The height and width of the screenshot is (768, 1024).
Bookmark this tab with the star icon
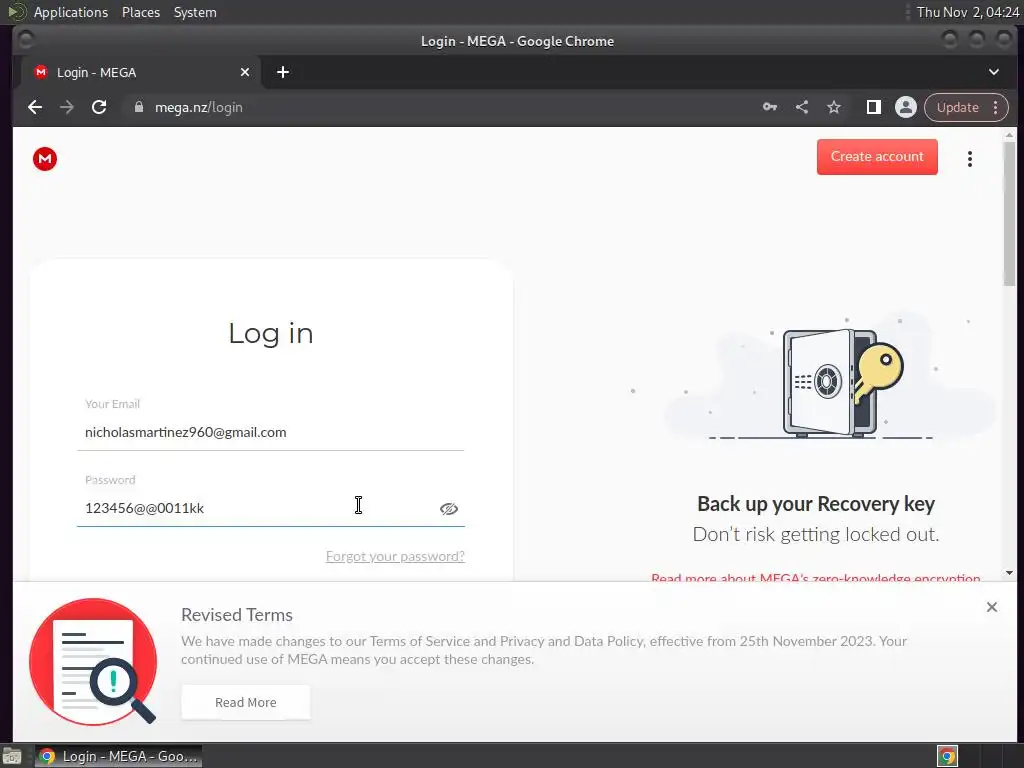(x=834, y=107)
